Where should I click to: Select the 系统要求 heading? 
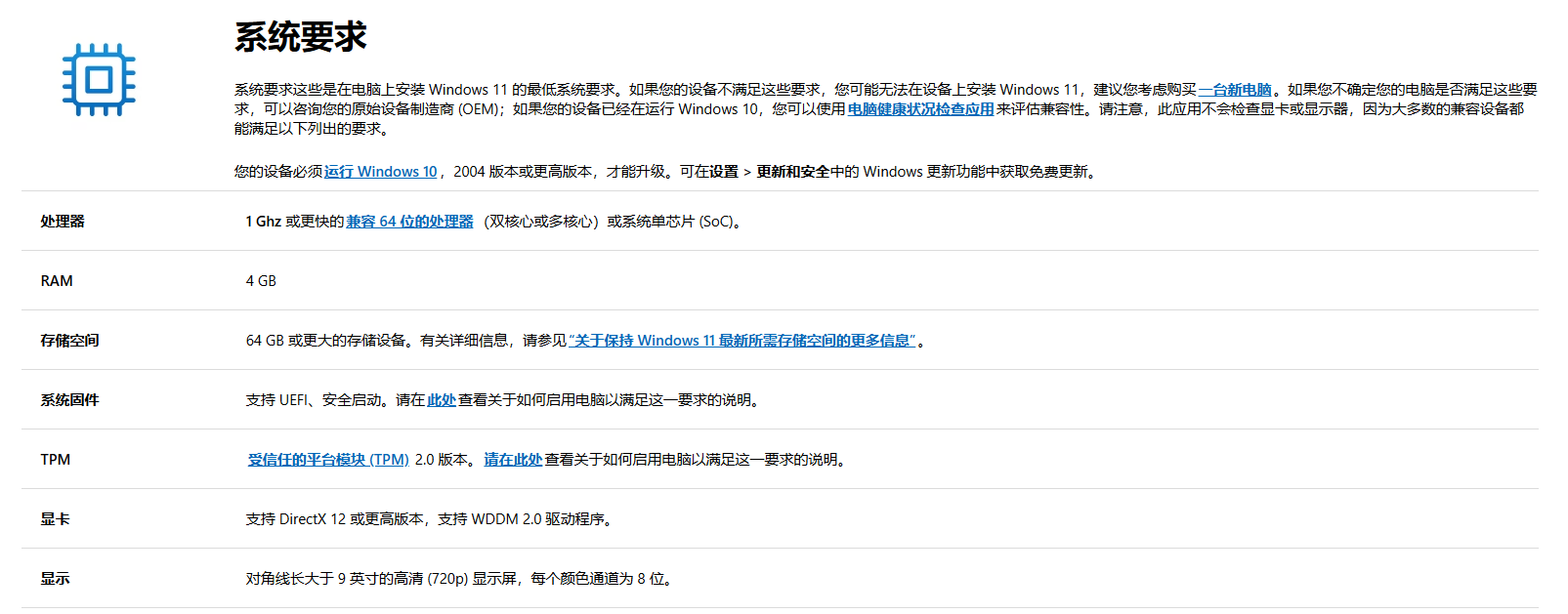click(x=301, y=37)
